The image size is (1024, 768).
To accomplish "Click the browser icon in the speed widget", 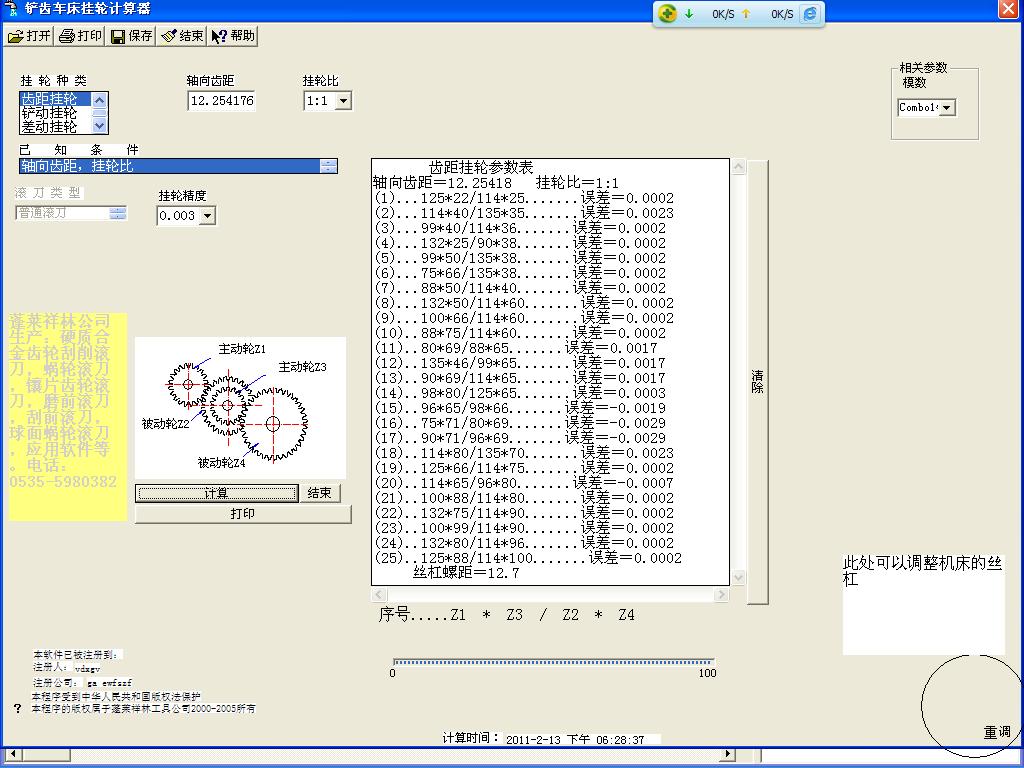I will tap(810, 13).
